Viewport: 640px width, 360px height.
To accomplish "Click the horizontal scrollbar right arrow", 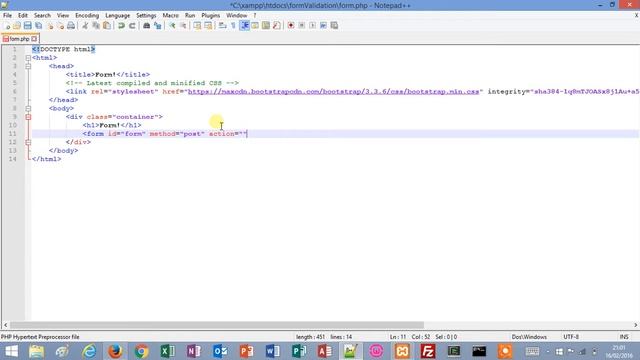I will click(636, 325).
